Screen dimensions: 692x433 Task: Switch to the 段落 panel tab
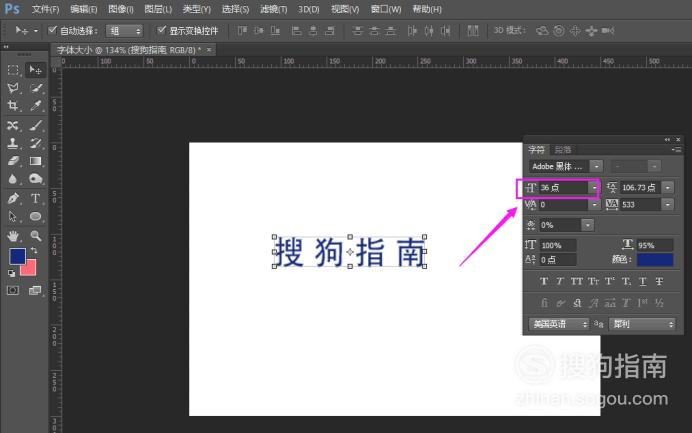pos(563,150)
